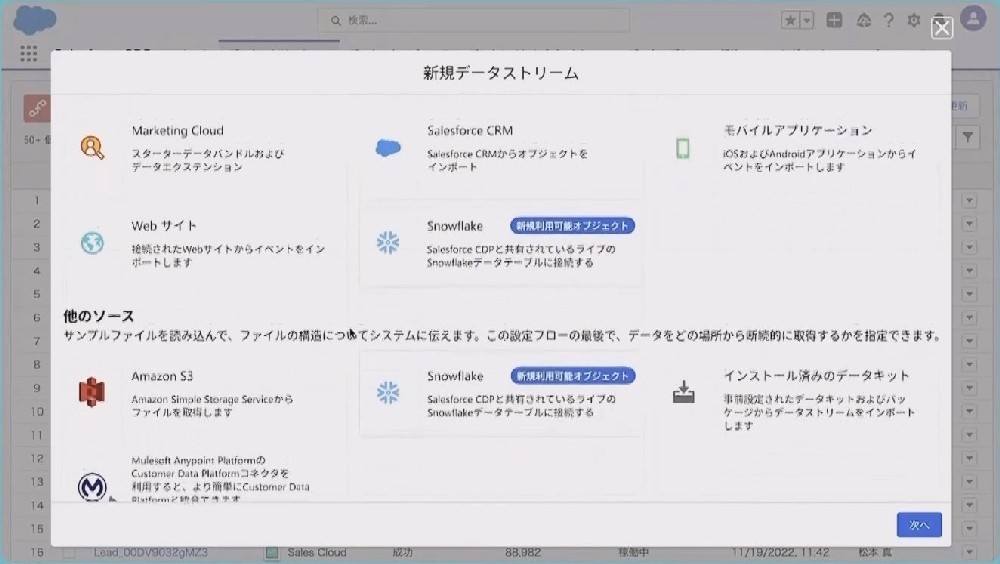Open the row 13 actions dropdown
Viewport: 1000px width, 564px height.
click(969, 482)
